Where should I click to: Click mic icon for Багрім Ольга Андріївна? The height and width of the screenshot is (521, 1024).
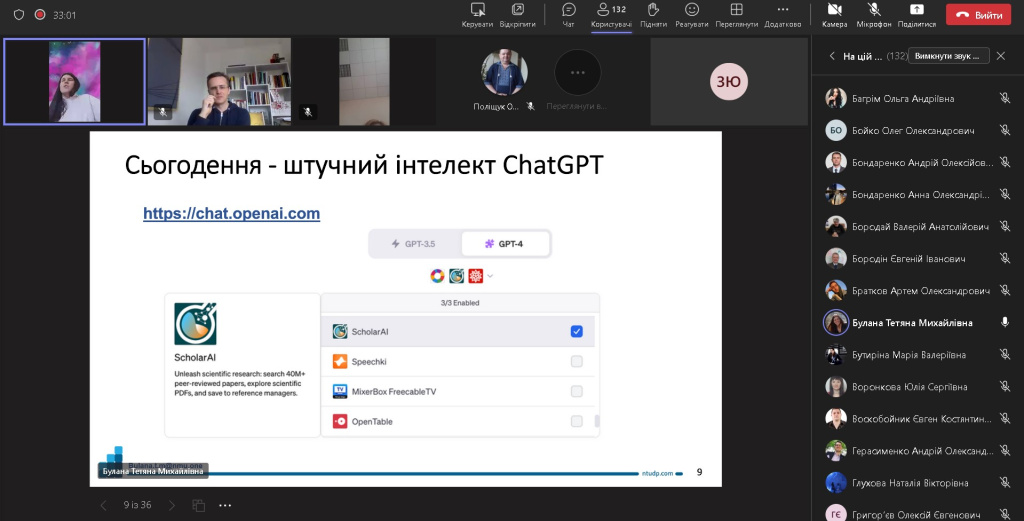tap(1004, 99)
